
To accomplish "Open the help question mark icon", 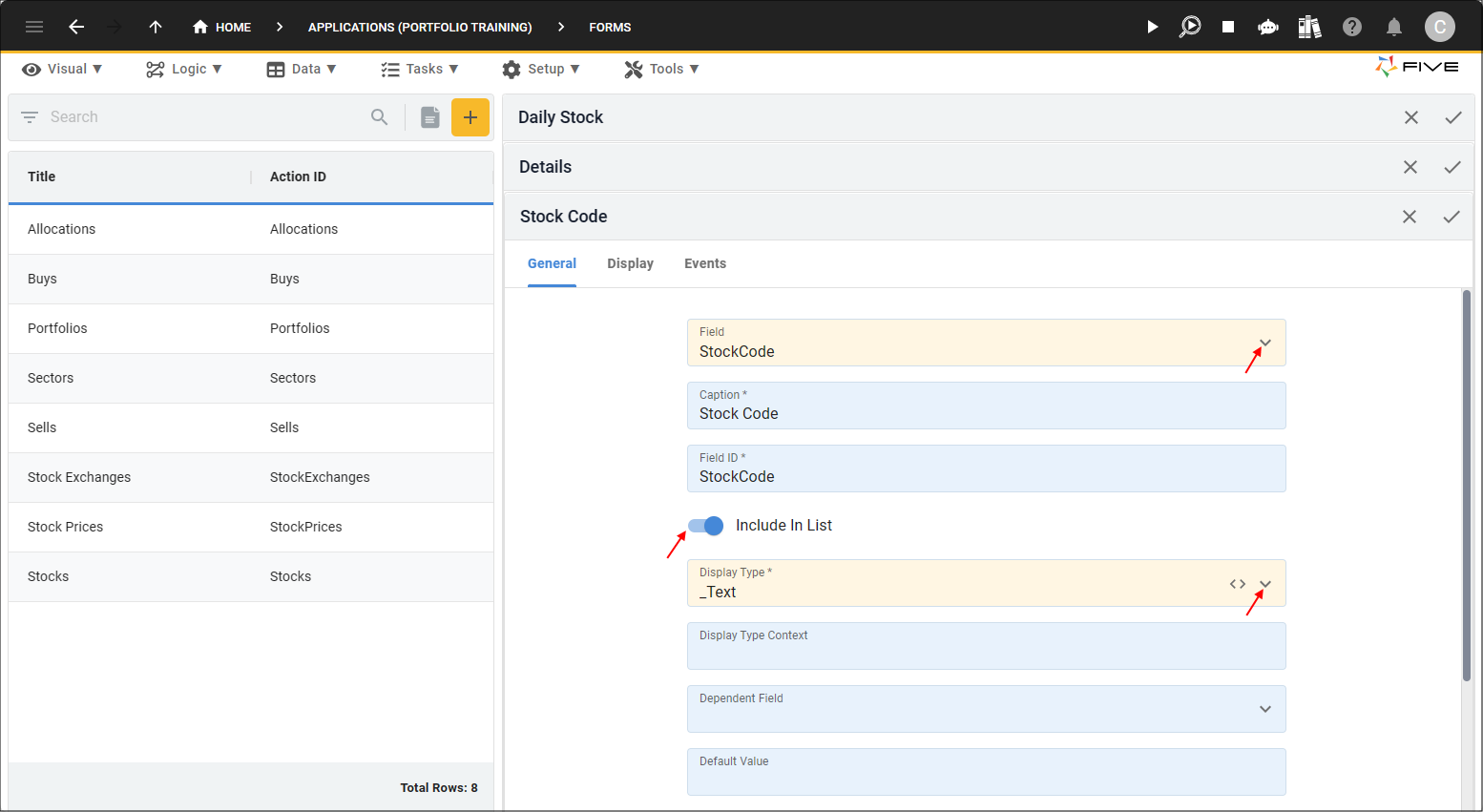I will 1352,27.
